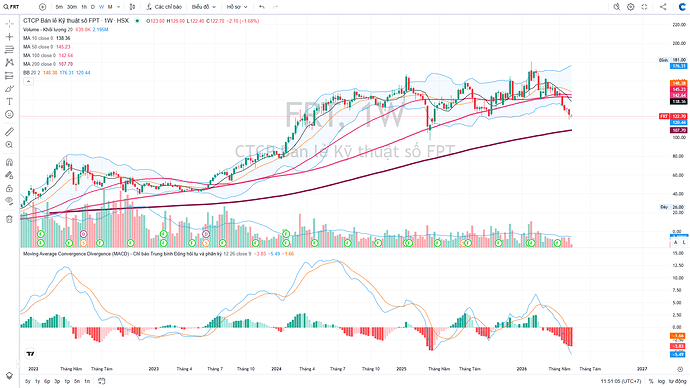Viewport: 690px width, 388px height.
Task: Toggle percent % scale
Action: 651,381
